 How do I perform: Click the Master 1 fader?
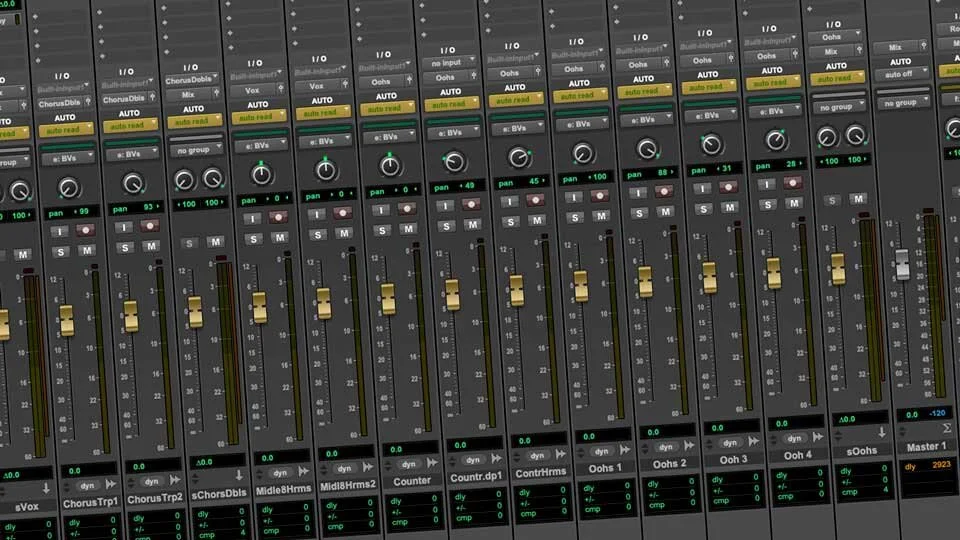[902, 264]
